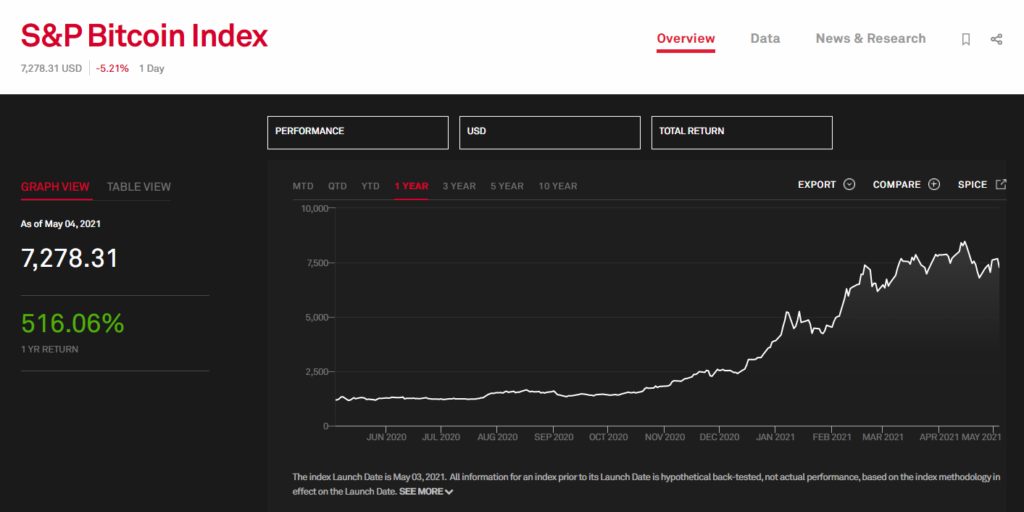Click the As of May 04, 2021 text

point(61,223)
